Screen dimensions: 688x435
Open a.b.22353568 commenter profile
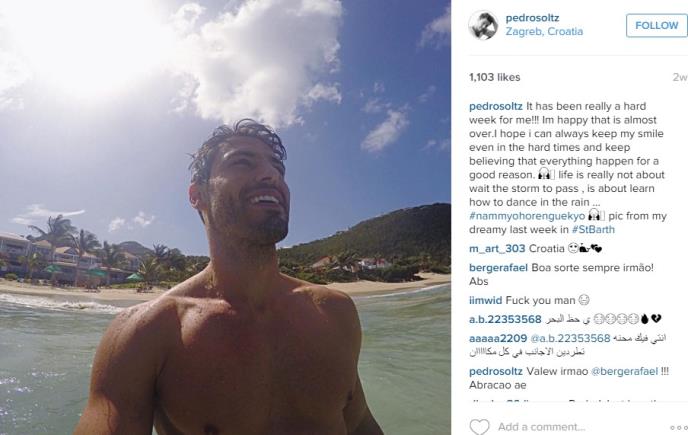pos(505,320)
